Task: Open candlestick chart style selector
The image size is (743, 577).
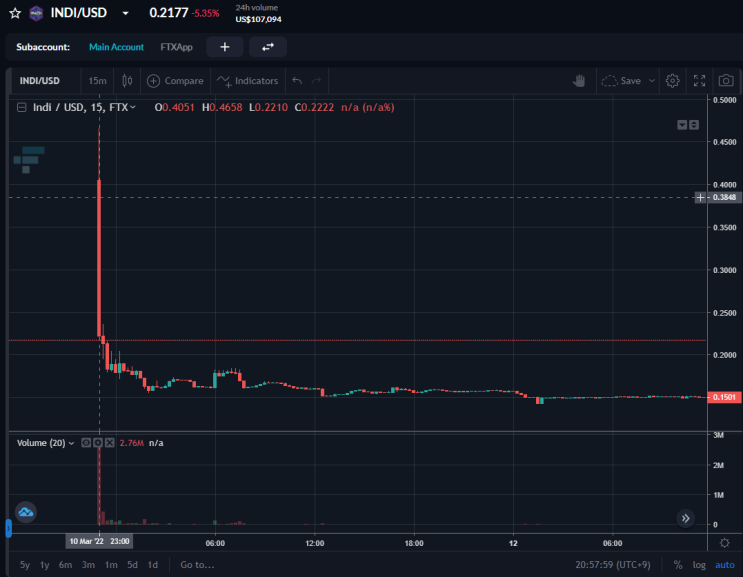Action: tap(127, 81)
